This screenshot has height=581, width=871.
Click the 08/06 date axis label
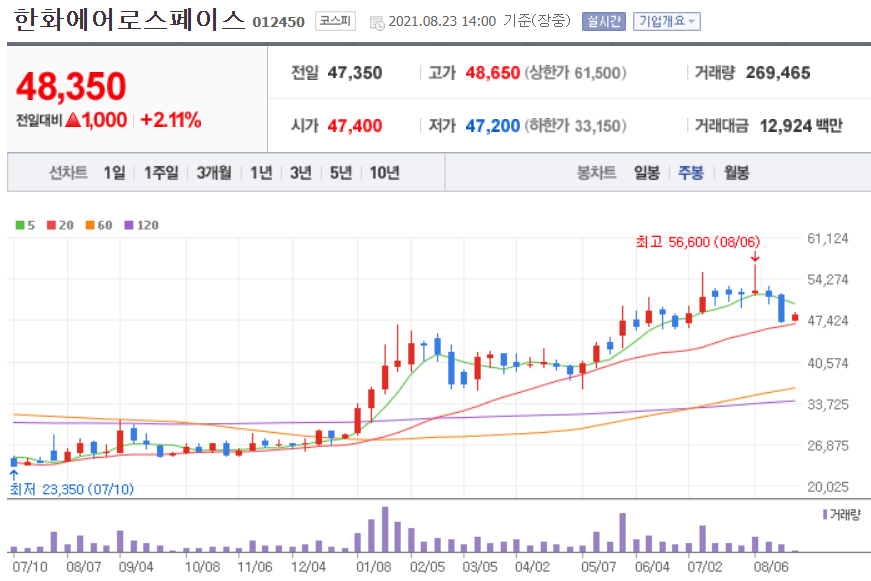point(770,567)
